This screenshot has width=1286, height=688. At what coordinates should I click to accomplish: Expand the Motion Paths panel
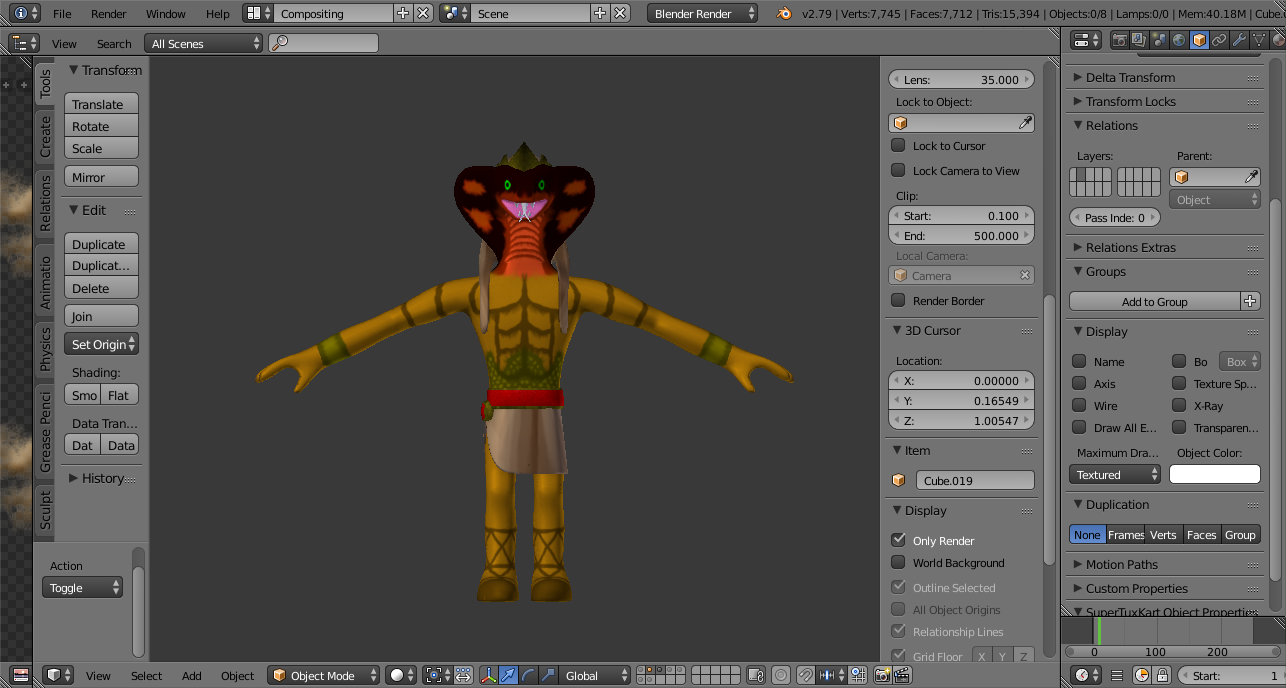pos(1121,565)
